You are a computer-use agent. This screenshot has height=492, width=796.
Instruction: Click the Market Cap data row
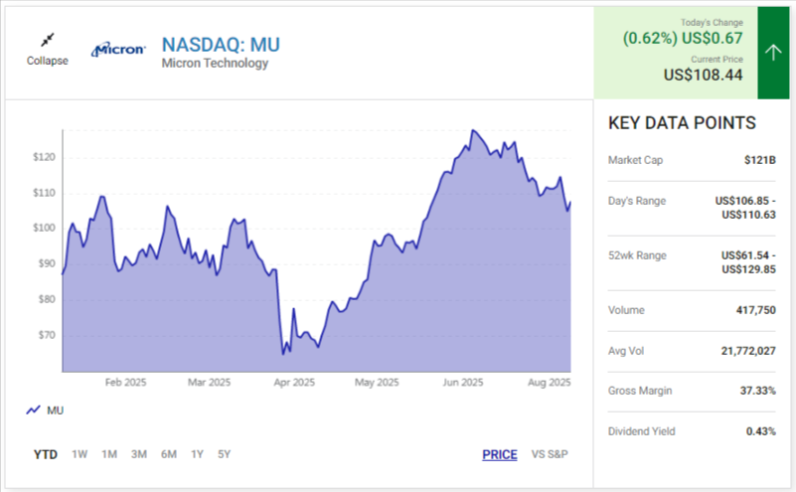[x=692, y=160]
